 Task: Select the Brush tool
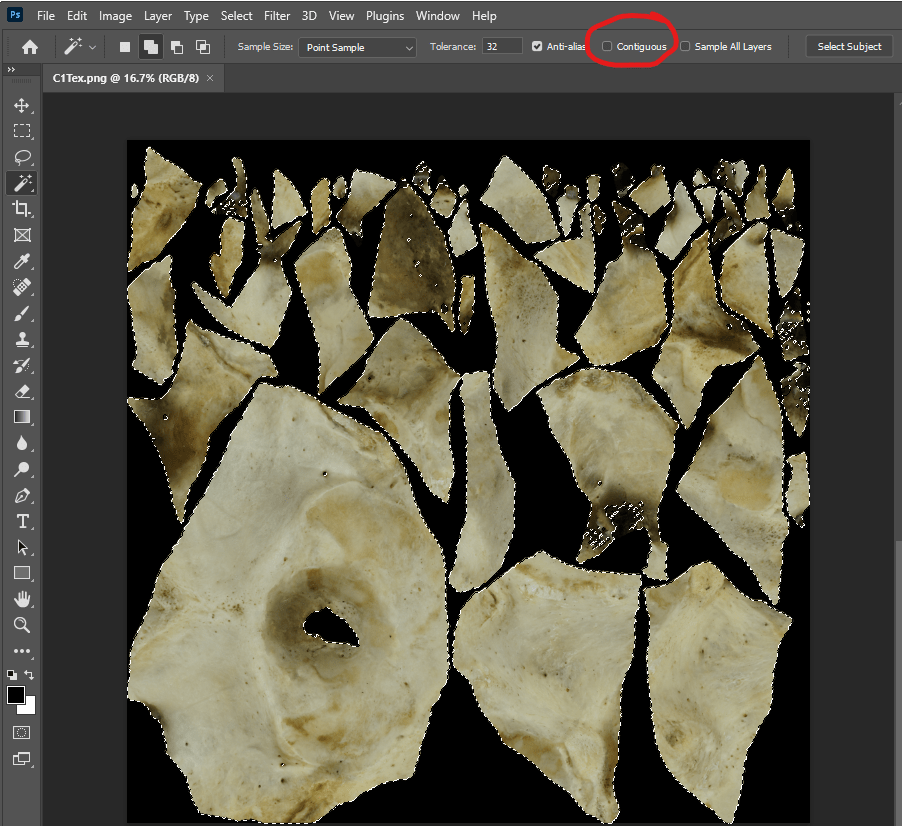click(21, 313)
